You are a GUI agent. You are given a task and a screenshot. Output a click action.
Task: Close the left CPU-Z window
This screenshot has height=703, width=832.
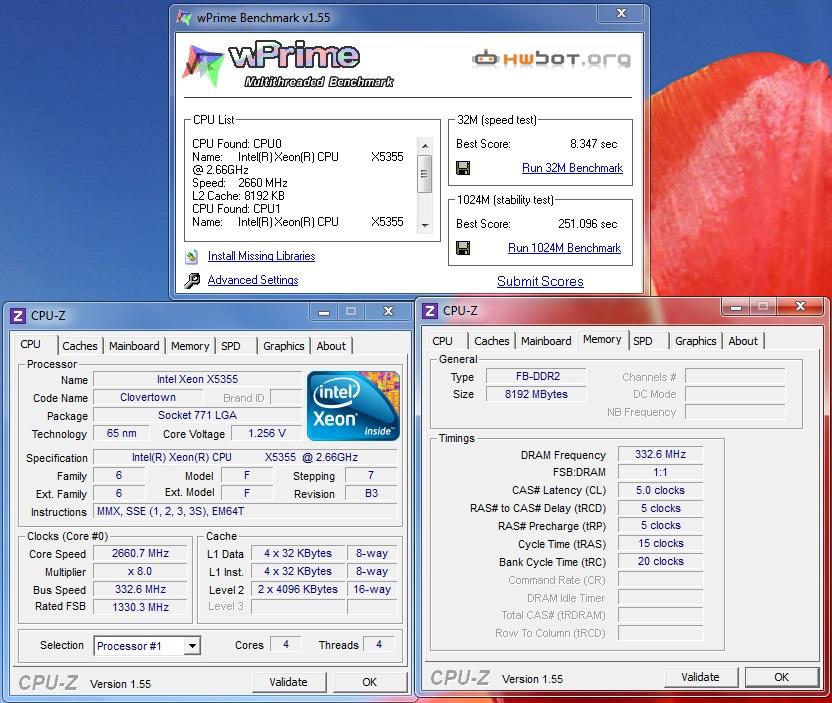pyautogui.click(x=388, y=311)
